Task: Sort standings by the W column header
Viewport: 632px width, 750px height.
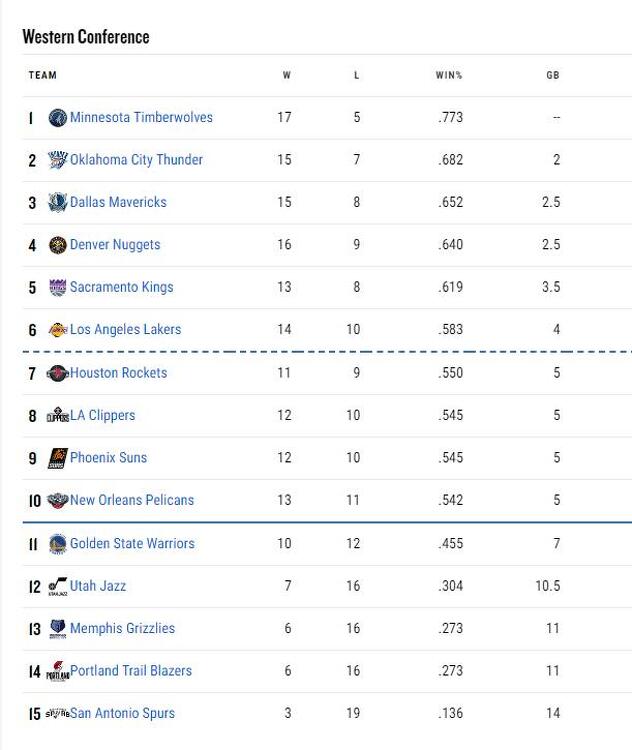Action: (x=287, y=76)
